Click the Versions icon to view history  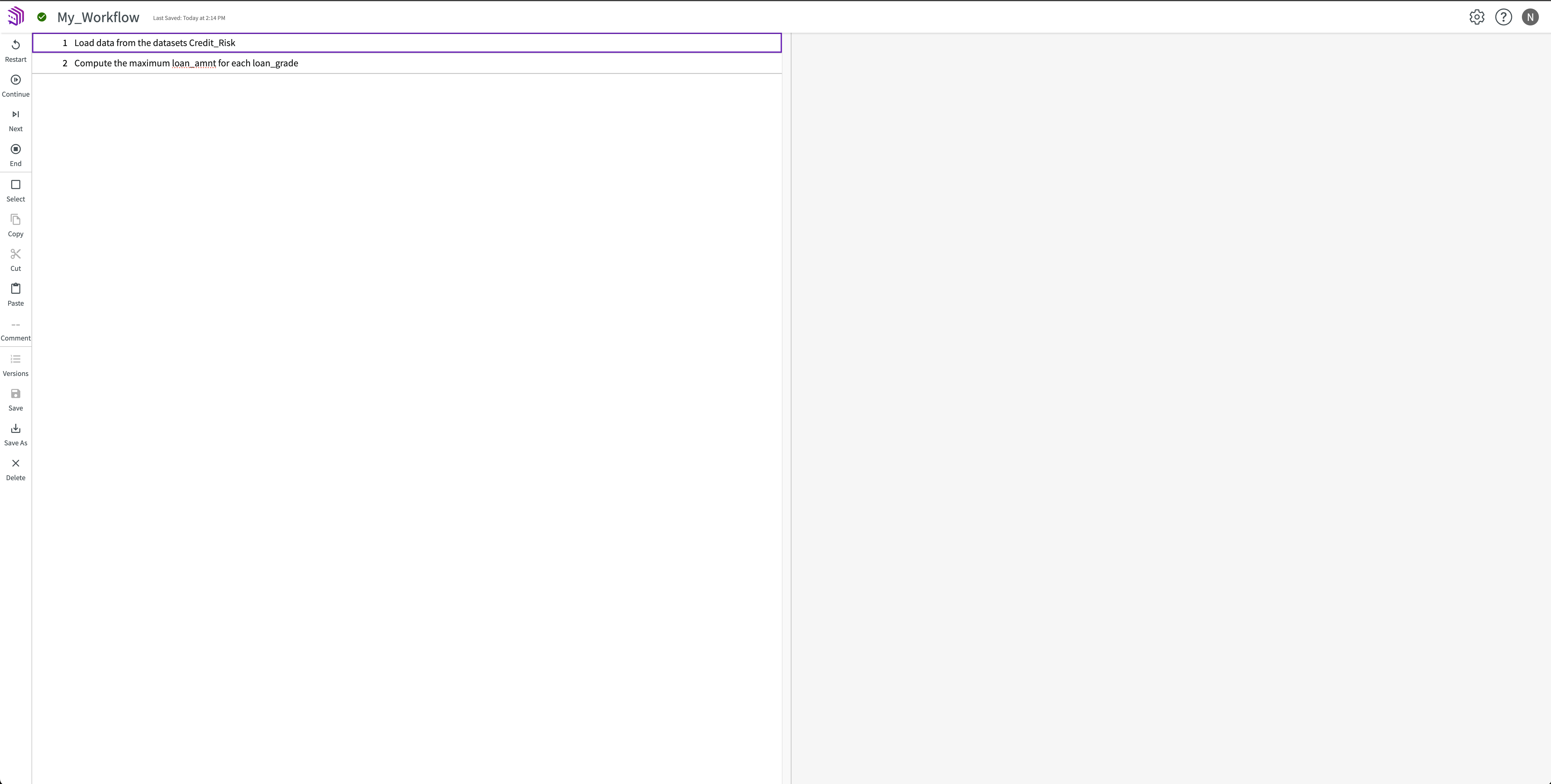pyautogui.click(x=15, y=358)
